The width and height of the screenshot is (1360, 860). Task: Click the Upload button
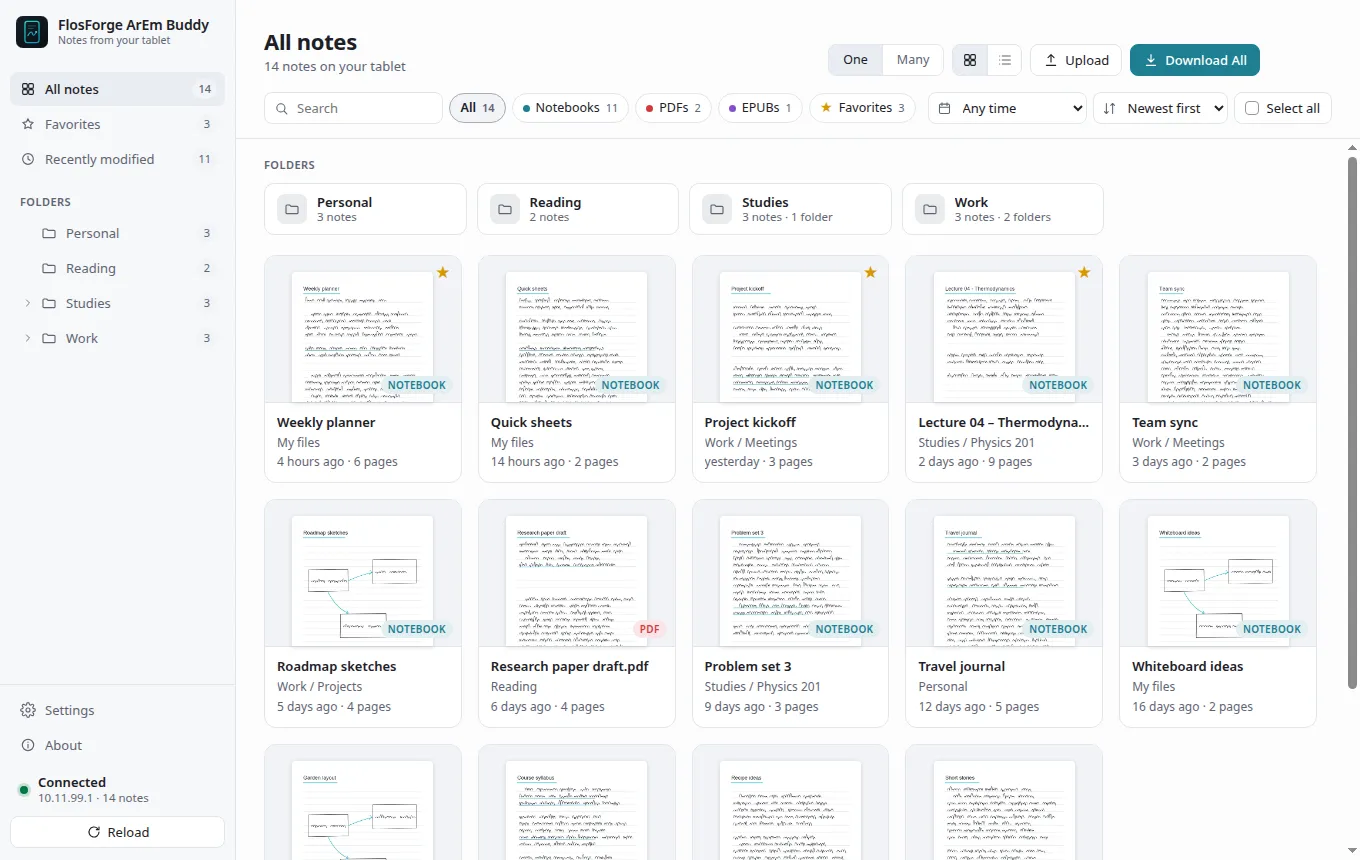coord(1076,60)
